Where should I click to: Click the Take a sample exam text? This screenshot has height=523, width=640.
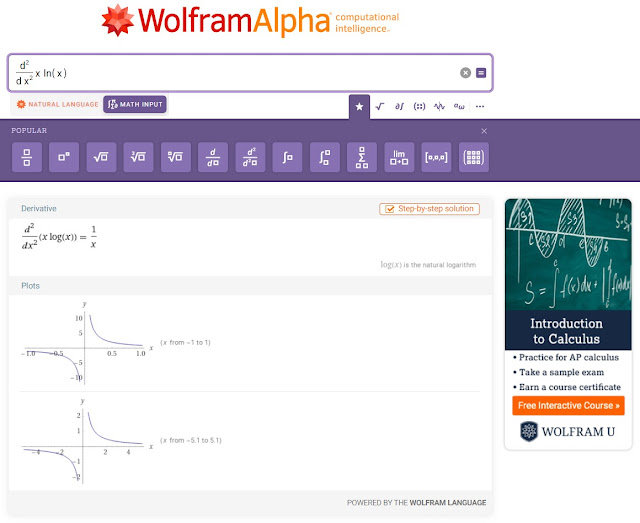(x=561, y=372)
